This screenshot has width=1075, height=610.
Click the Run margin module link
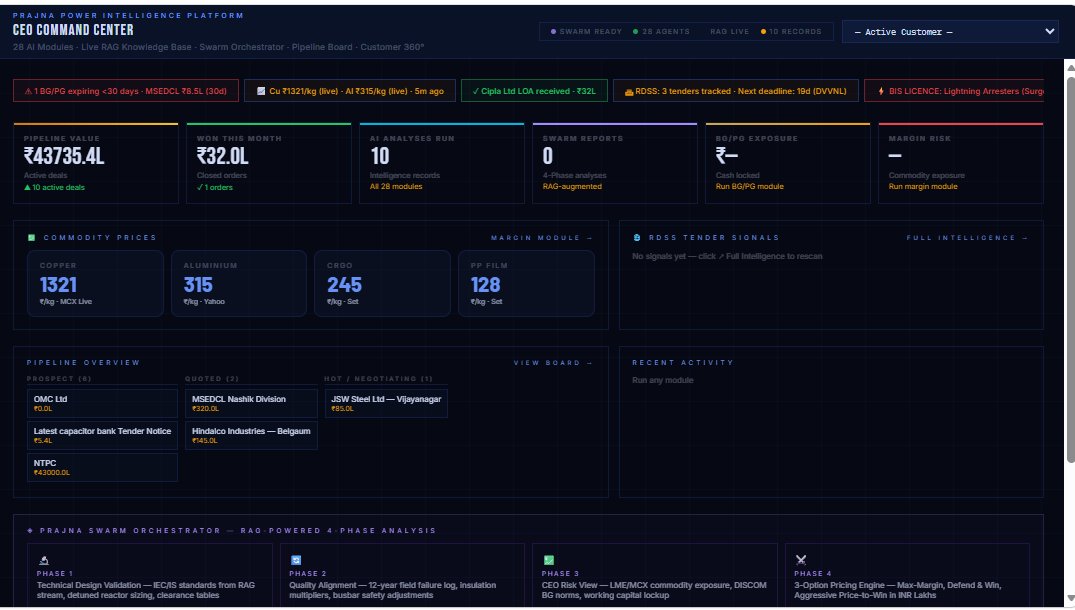pos(923,186)
